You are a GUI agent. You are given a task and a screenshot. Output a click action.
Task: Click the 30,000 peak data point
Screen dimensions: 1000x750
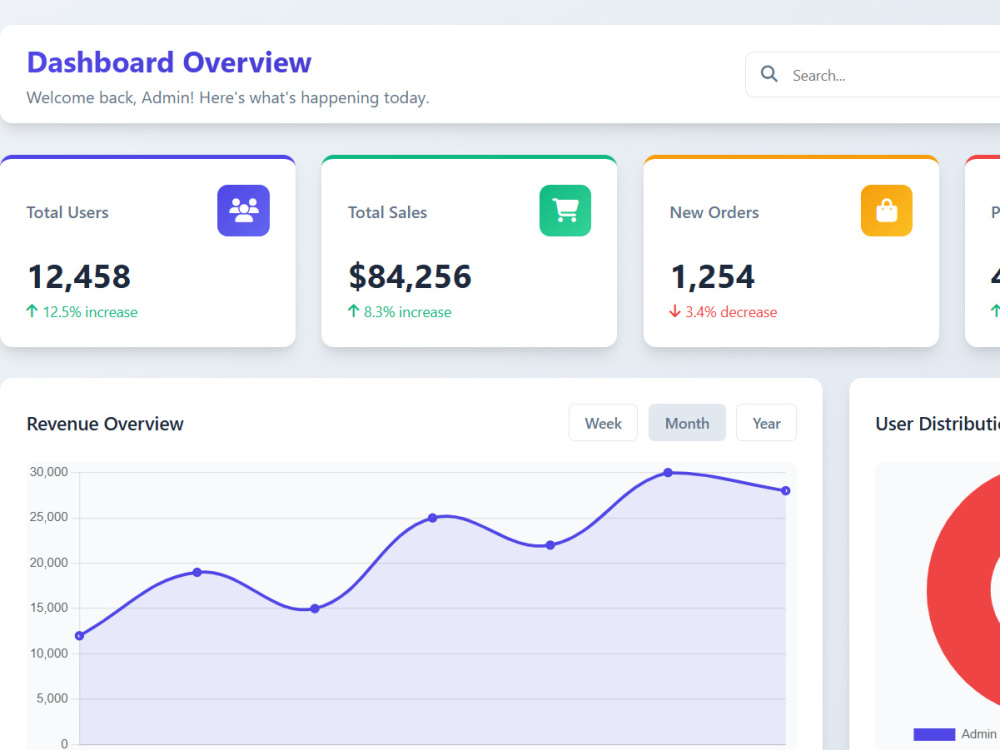point(668,473)
